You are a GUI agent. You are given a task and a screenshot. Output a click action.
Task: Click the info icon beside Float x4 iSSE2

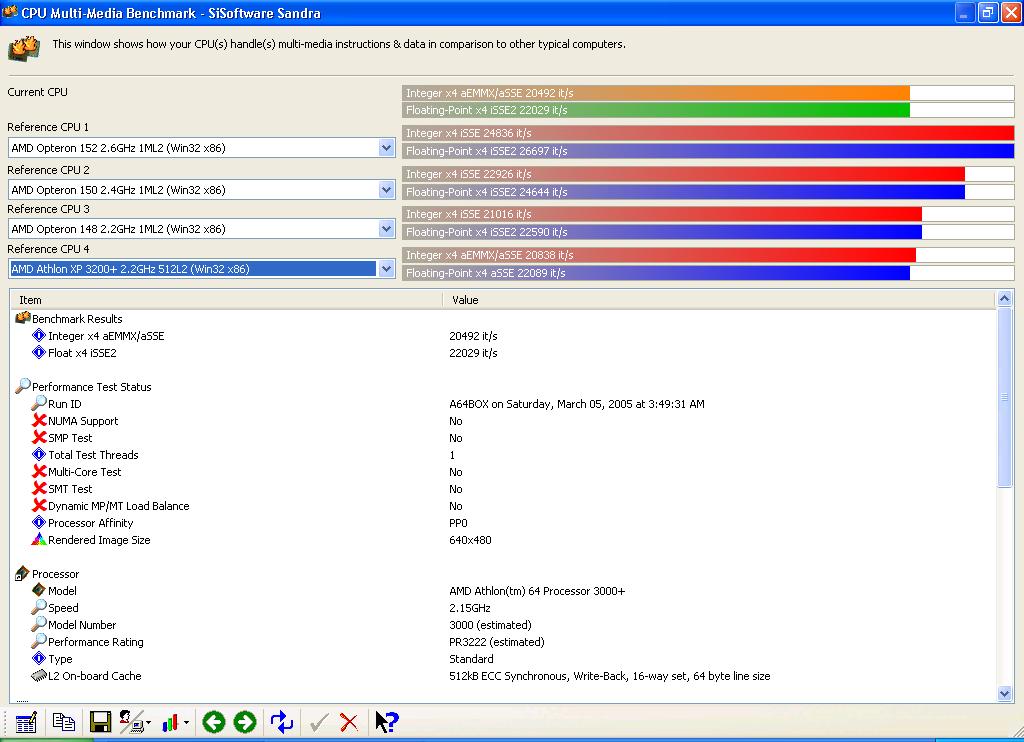coord(39,353)
